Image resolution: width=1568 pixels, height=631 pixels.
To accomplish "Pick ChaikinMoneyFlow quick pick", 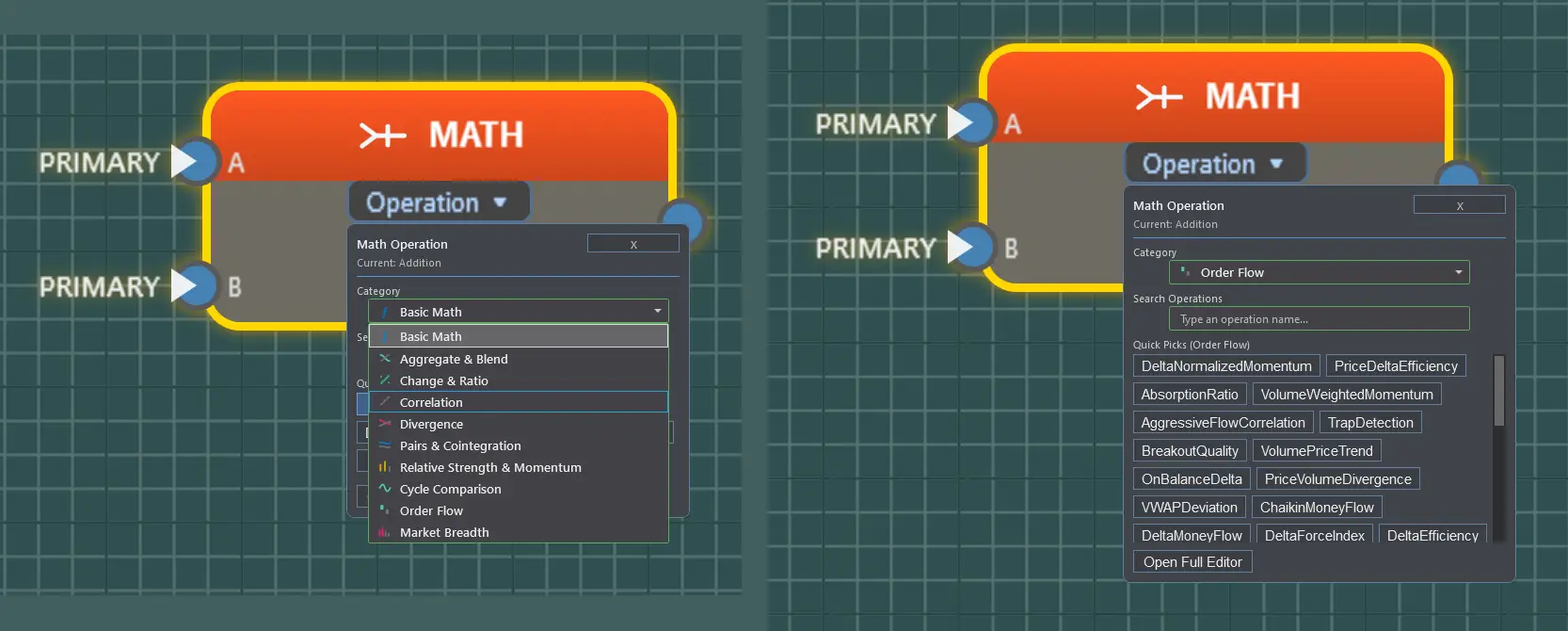I will 1317,508.
